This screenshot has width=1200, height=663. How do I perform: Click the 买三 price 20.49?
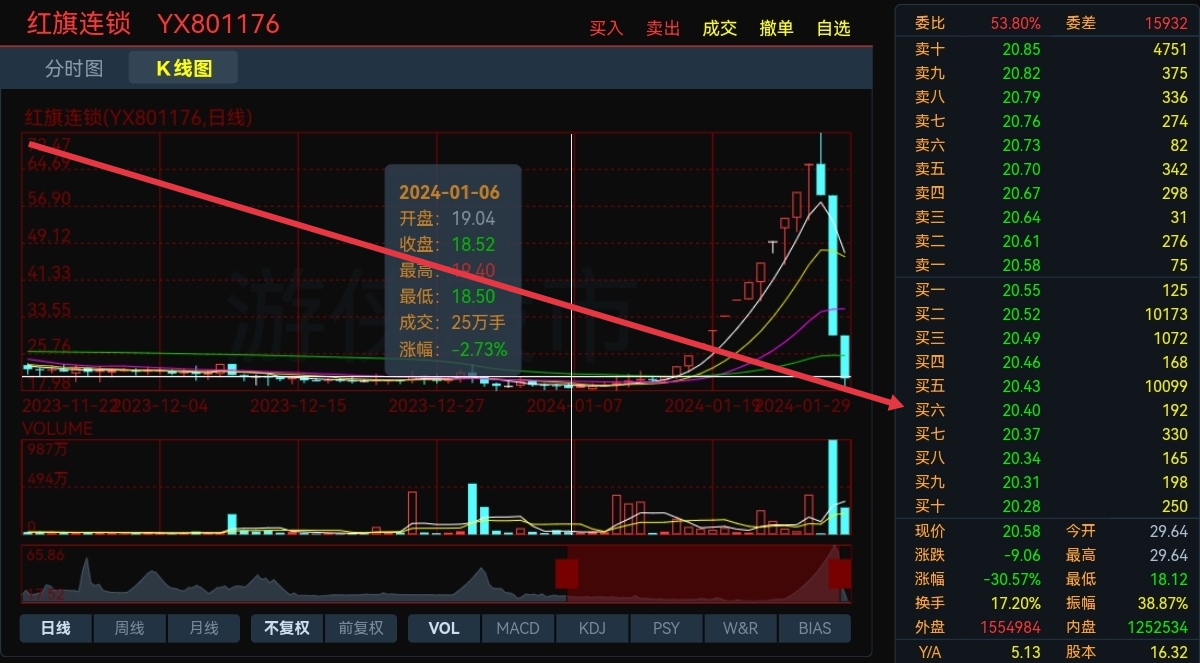[1021, 338]
